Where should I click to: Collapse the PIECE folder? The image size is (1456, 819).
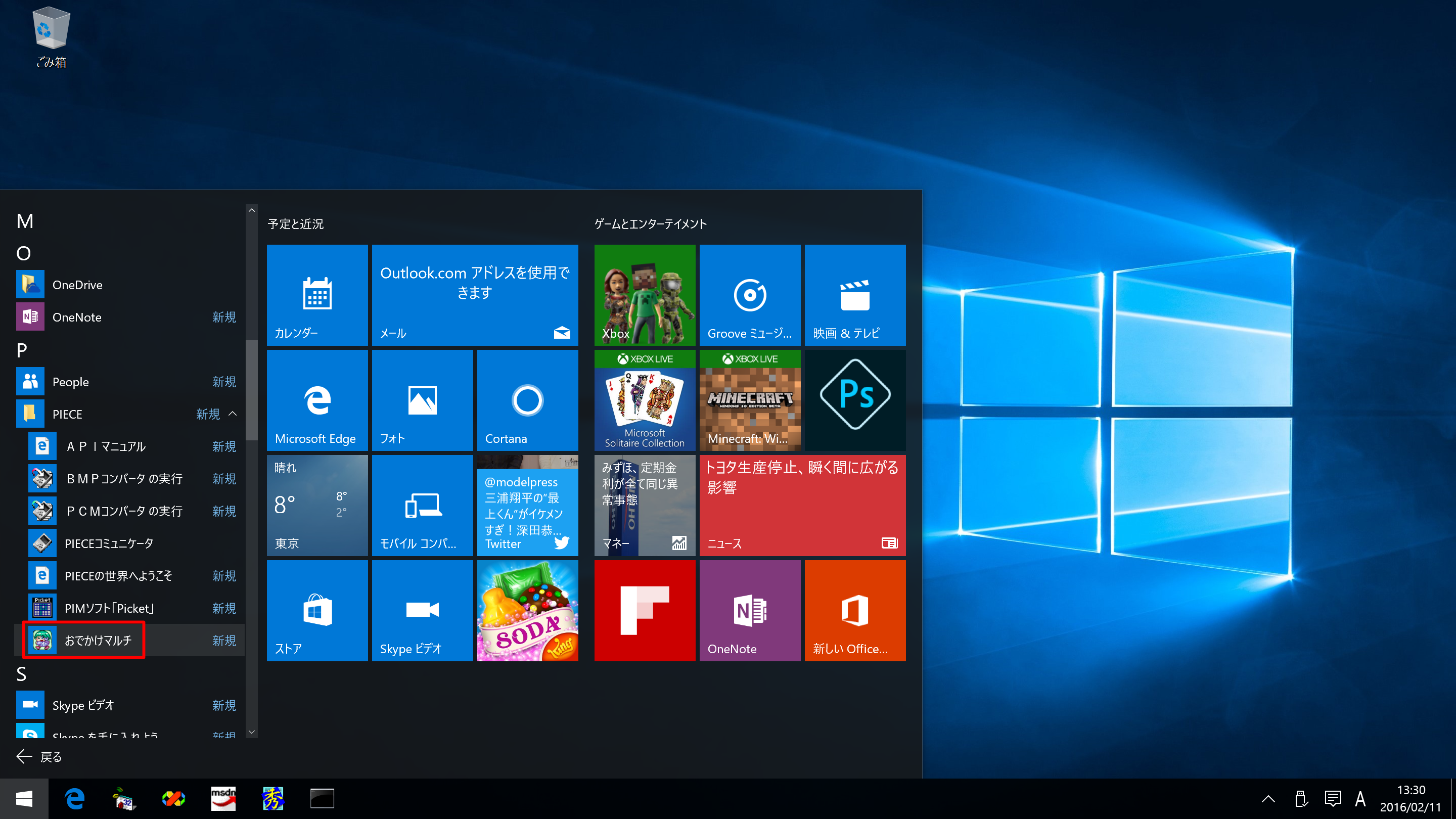(x=233, y=414)
